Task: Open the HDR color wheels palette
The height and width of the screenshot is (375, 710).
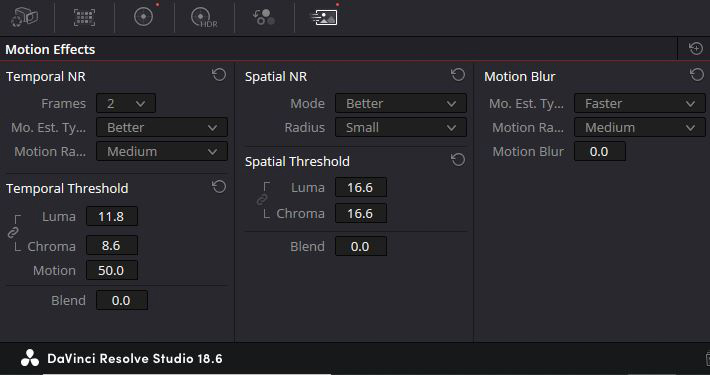Action: (x=204, y=18)
